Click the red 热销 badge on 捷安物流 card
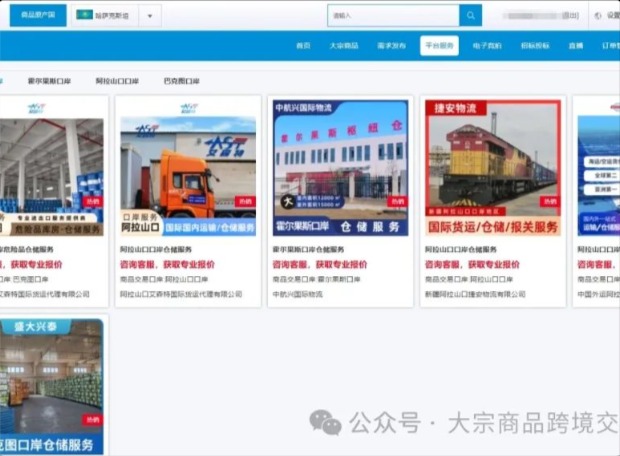620x456 pixels. point(550,202)
